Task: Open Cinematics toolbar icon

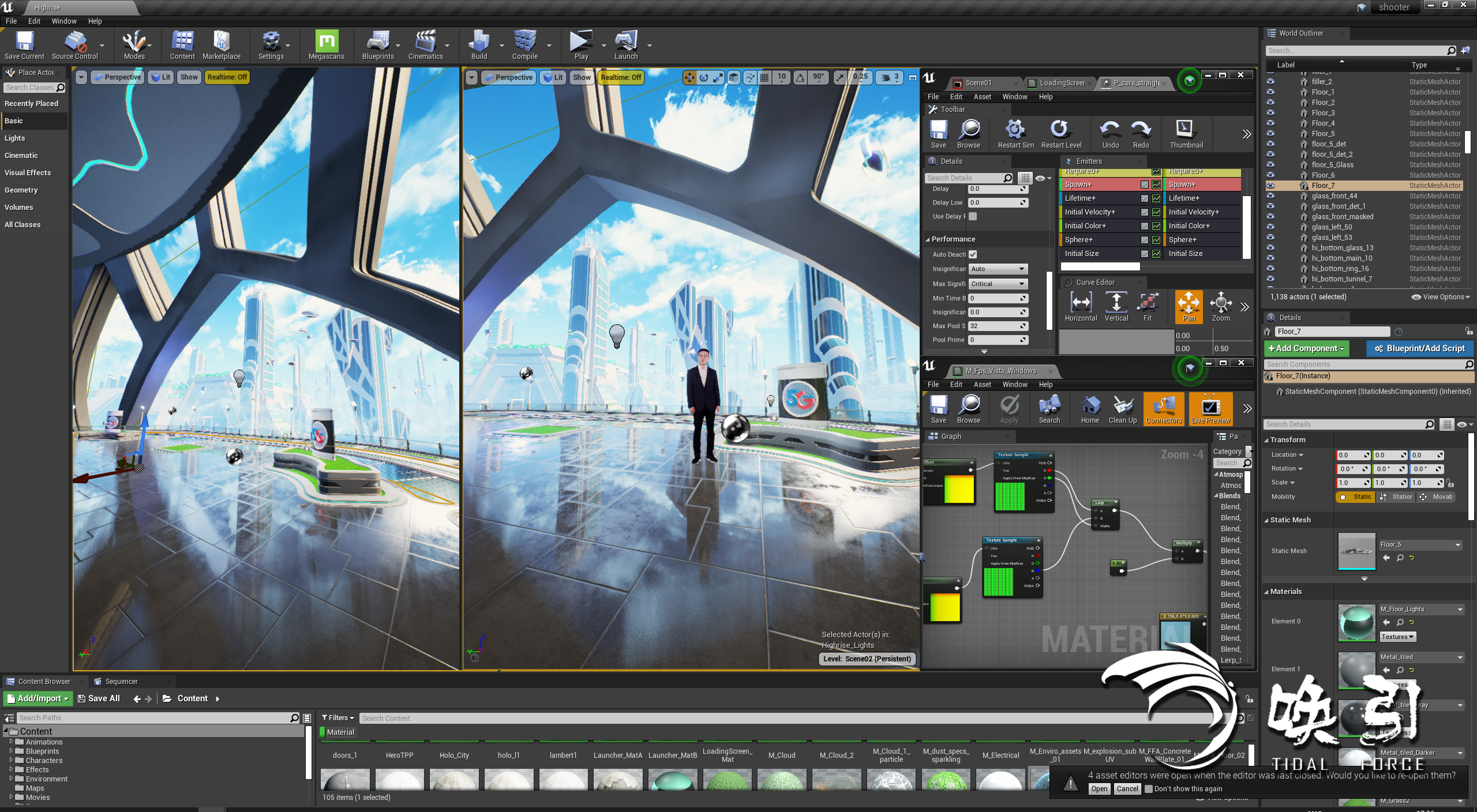Action: [426, 45]
